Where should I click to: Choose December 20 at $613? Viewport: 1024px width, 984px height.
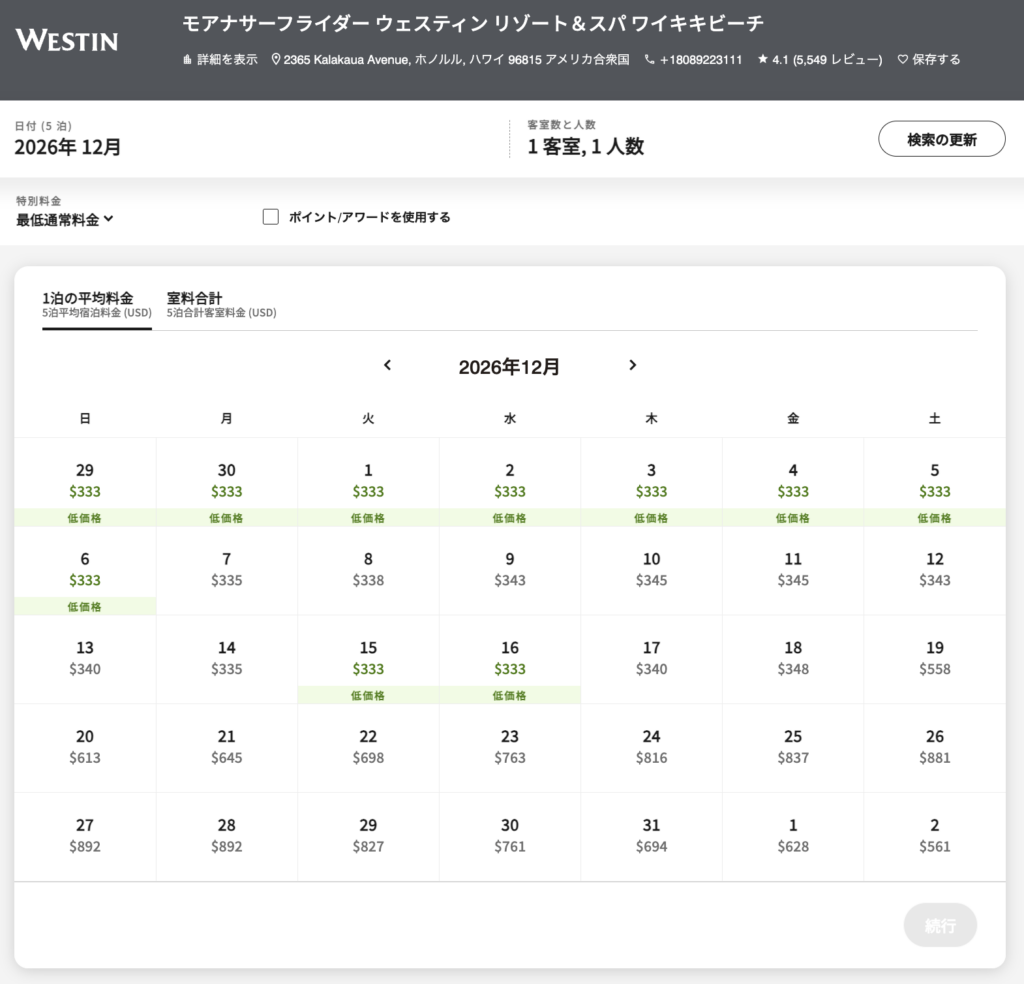[x=85, y=749]
